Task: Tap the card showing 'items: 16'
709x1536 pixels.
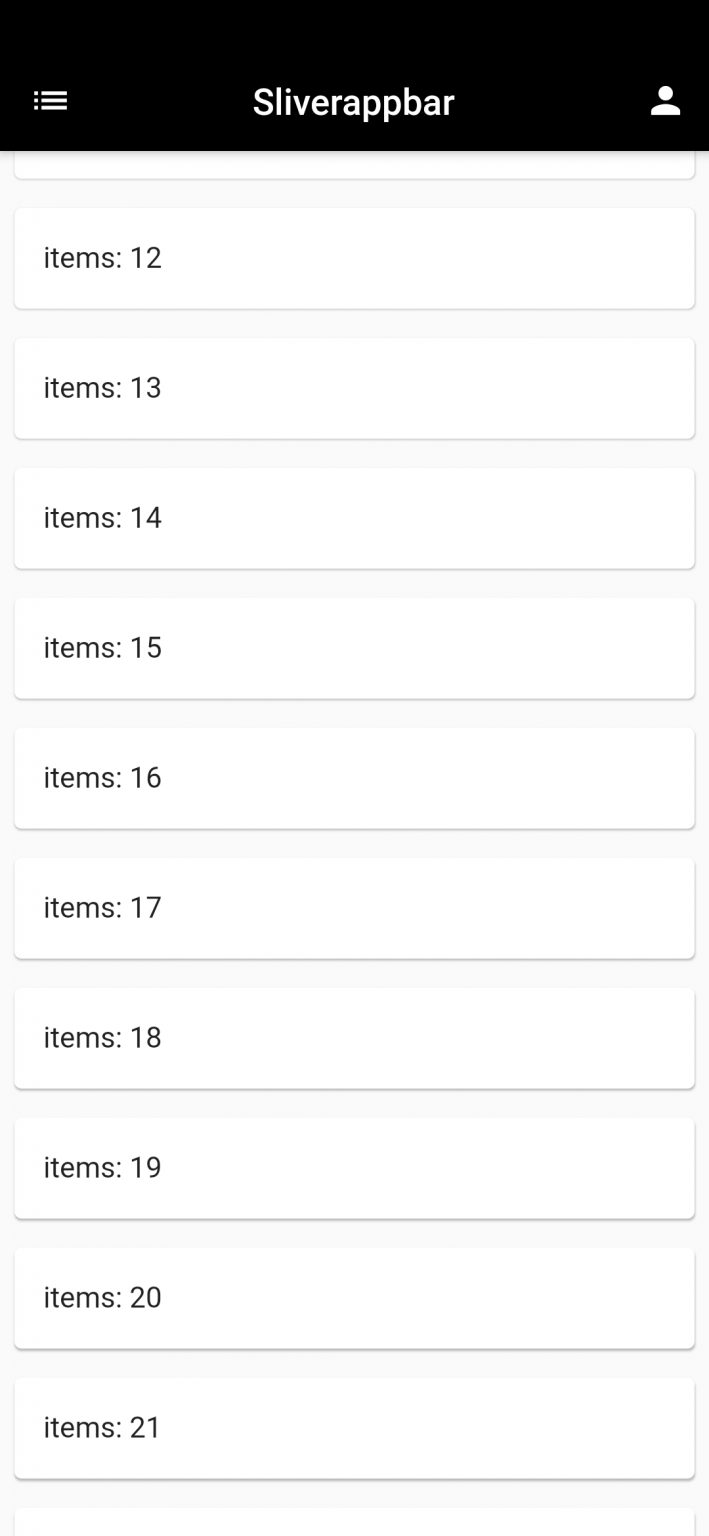Action: [354, 778]
